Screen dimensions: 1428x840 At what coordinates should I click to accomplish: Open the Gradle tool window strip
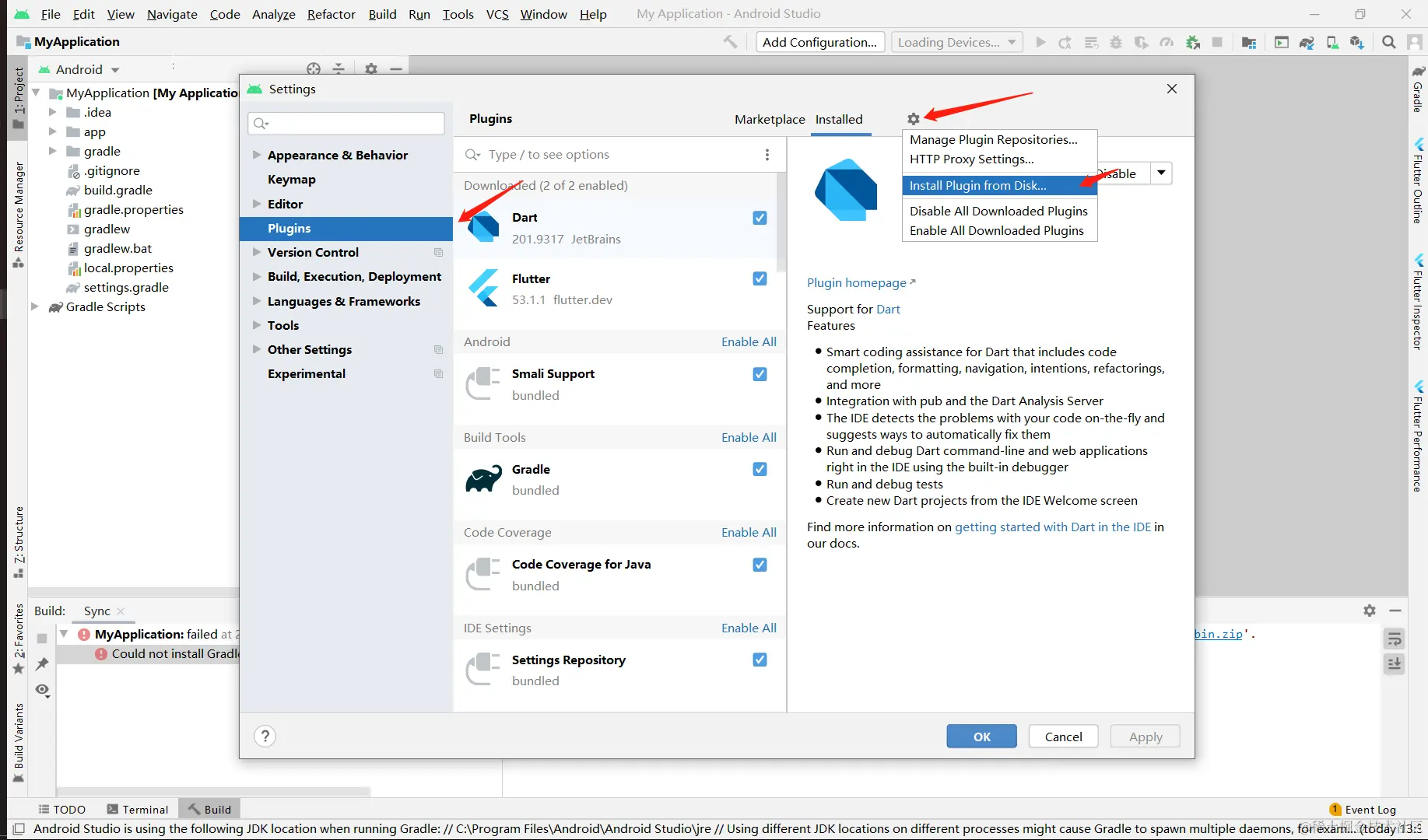pos(1418,89)
